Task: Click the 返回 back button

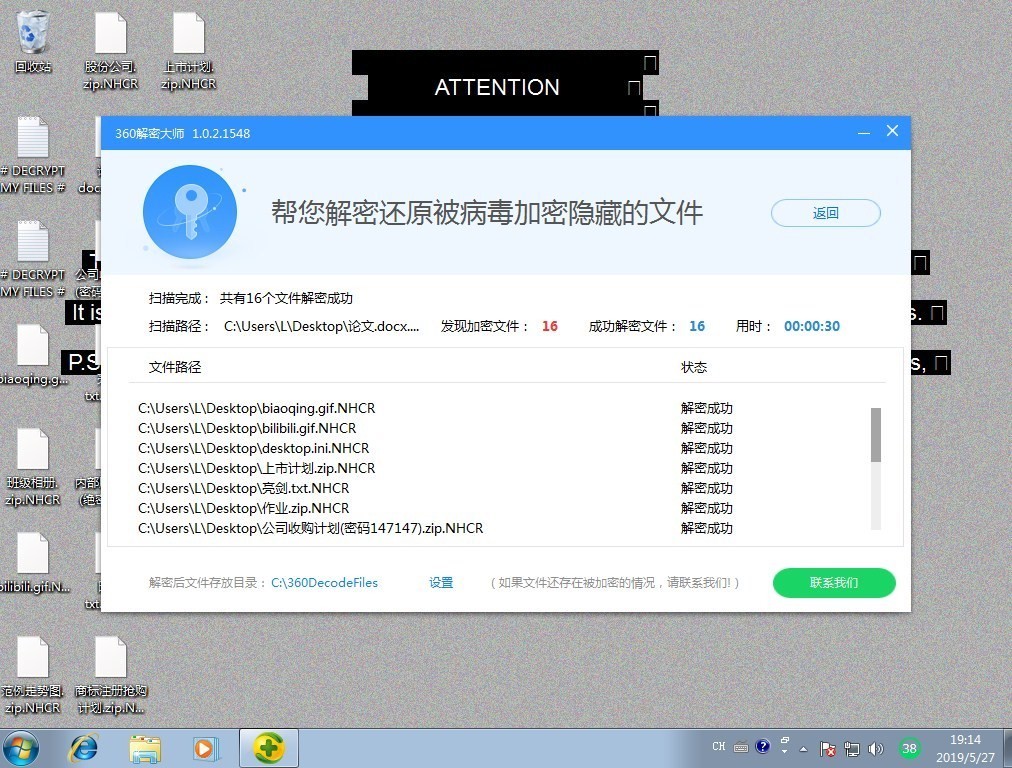Action: pos(825,213)
